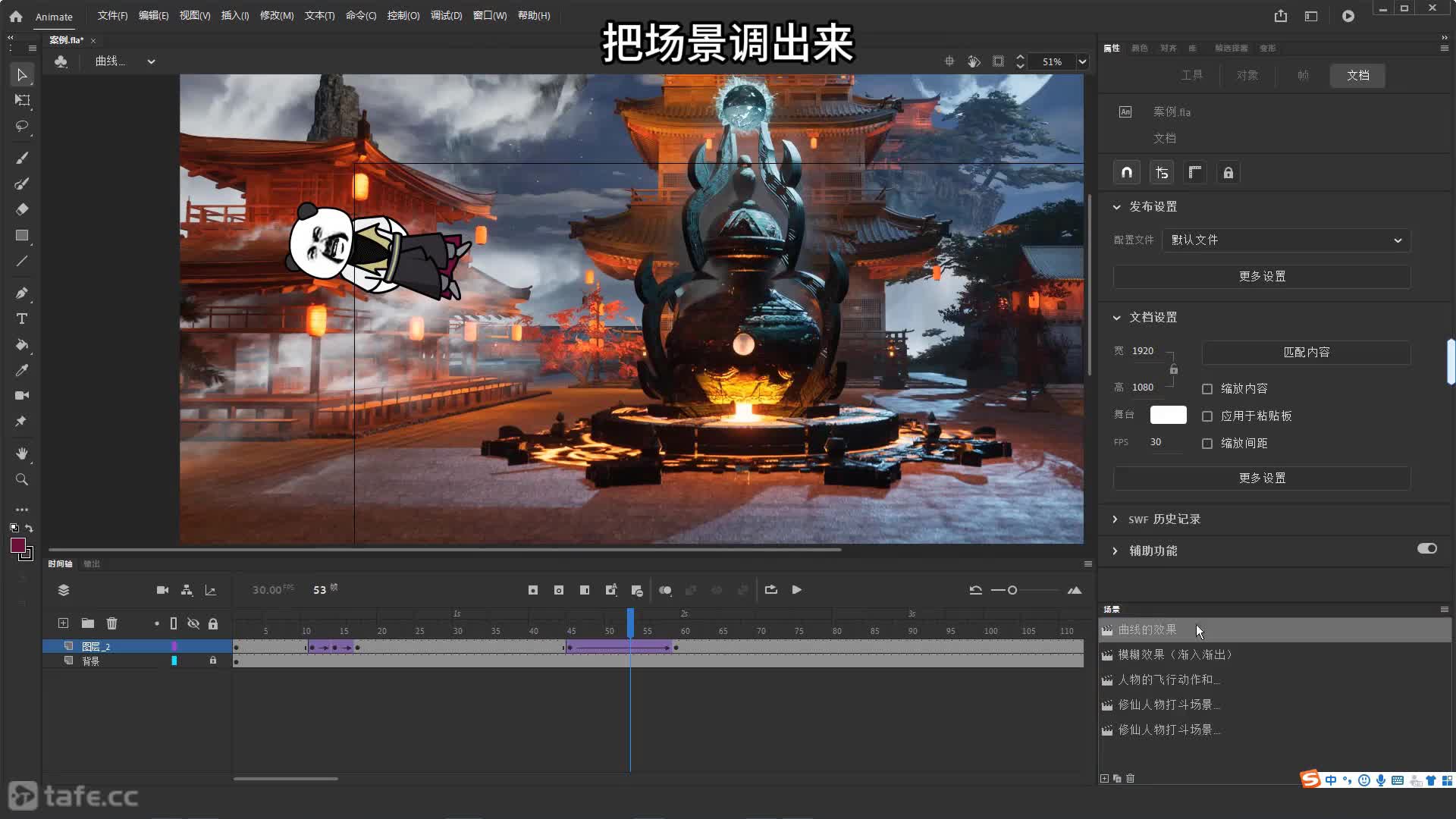Screen dimensions: 1456x819
Task: Click the Clip Content Outside Stage icon
Action: (x=998, y=61)
